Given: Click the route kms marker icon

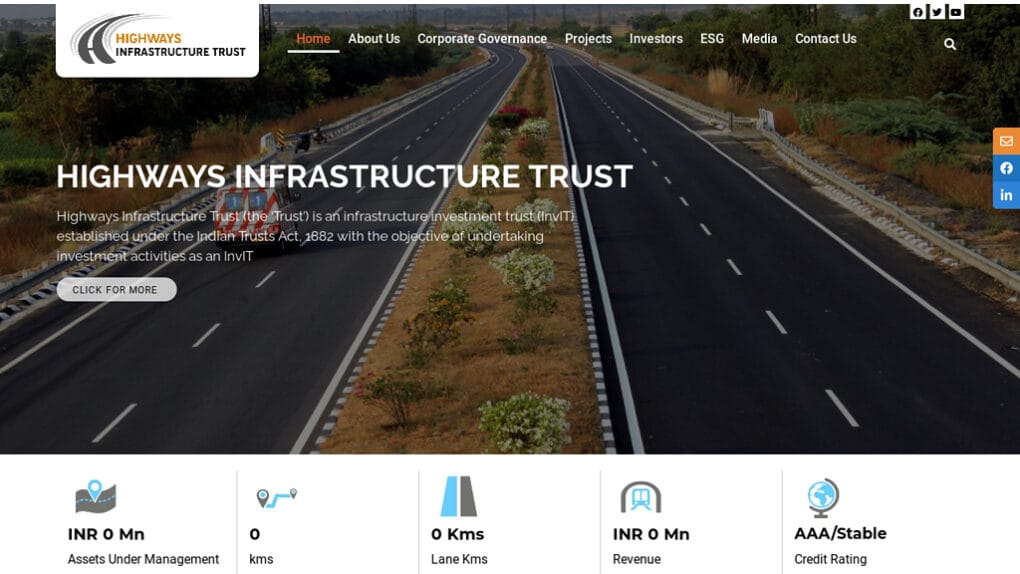Looking at the screenshot, I should tap(276, 498).
